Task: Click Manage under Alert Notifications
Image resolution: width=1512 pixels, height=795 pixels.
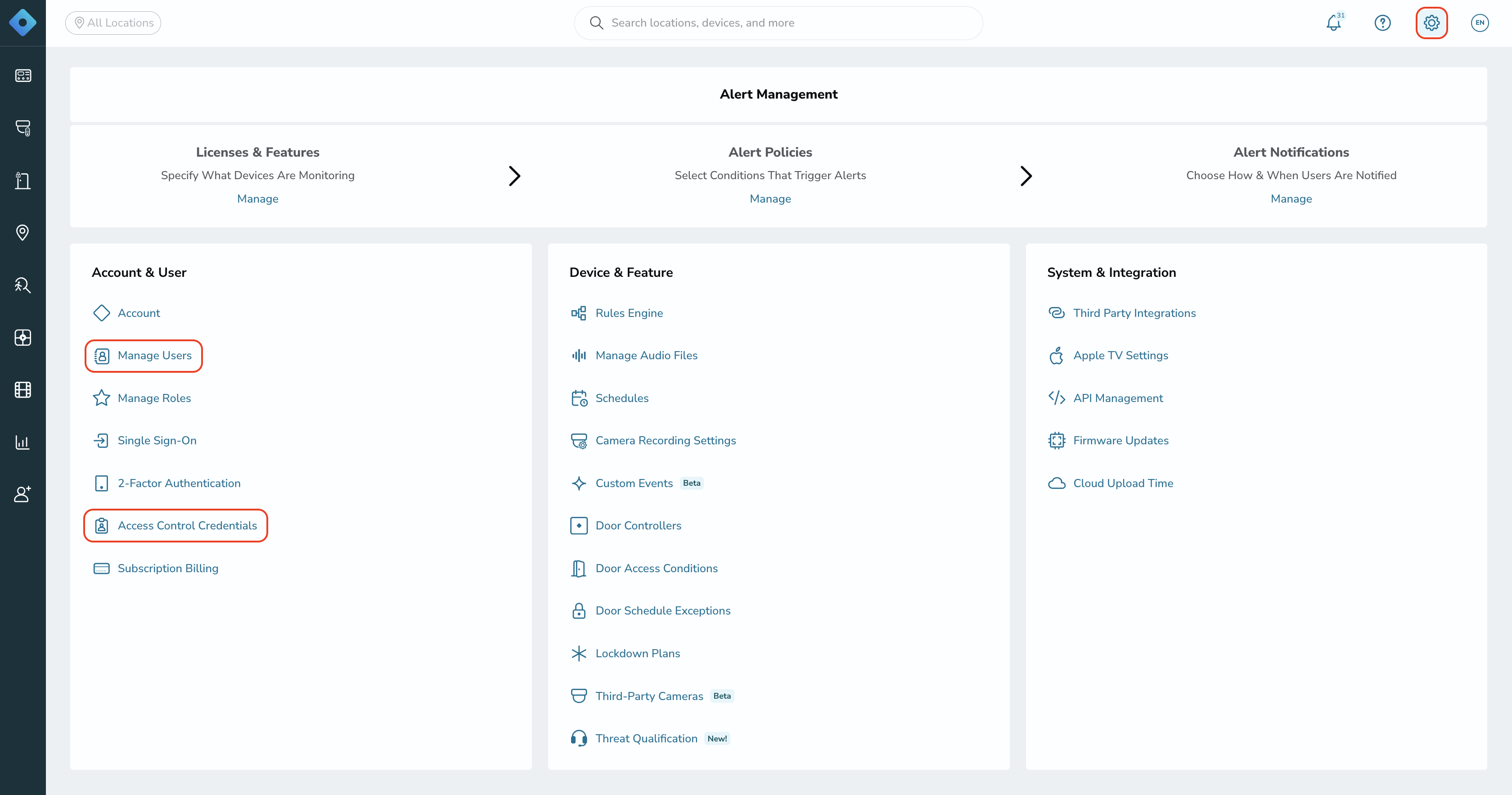Action: pyautogui.click(x=1291, y=199)
